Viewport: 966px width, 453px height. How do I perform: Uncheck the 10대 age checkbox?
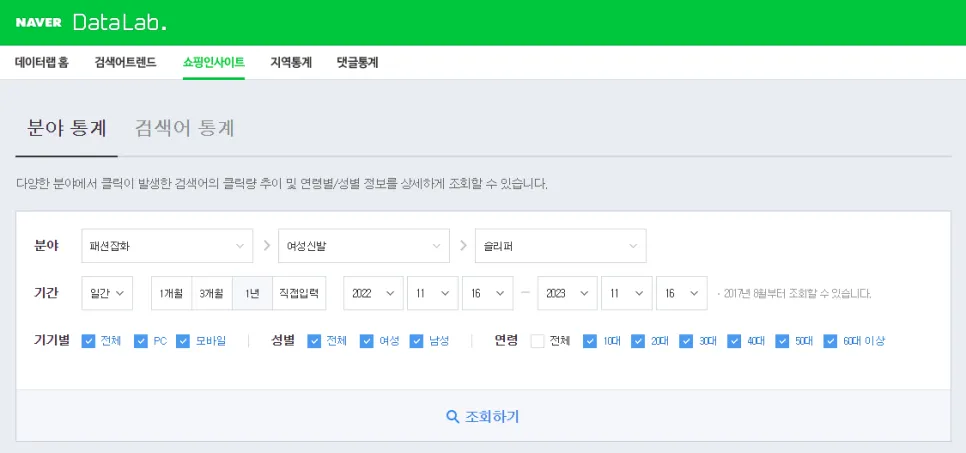click(590, 341)
